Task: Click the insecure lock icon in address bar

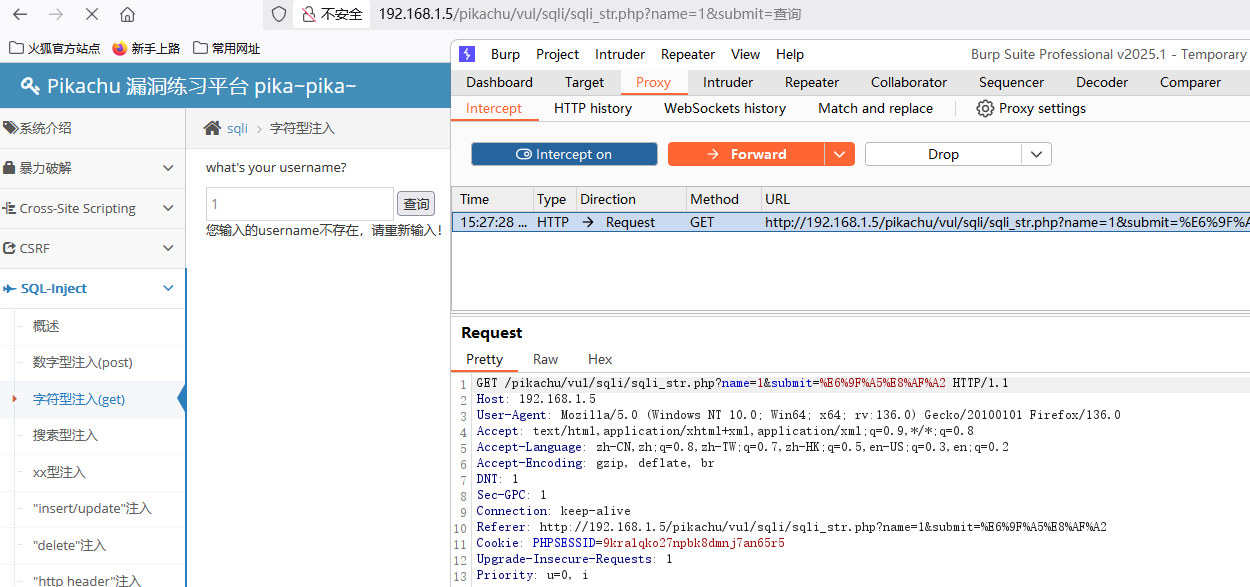Action: click(x=309, y=14)
